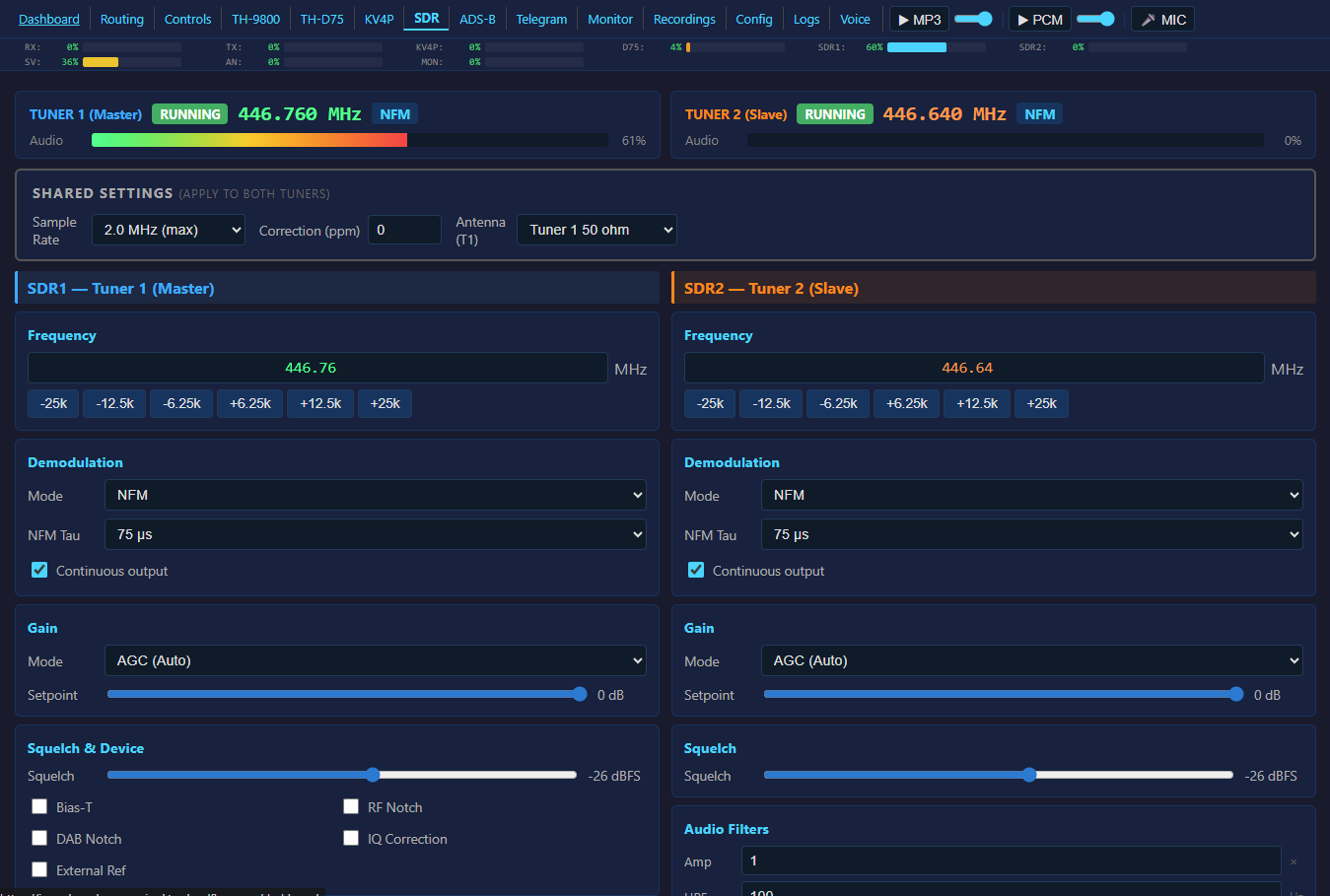
Task: Open the Voice tab
Action: point(855,19)
